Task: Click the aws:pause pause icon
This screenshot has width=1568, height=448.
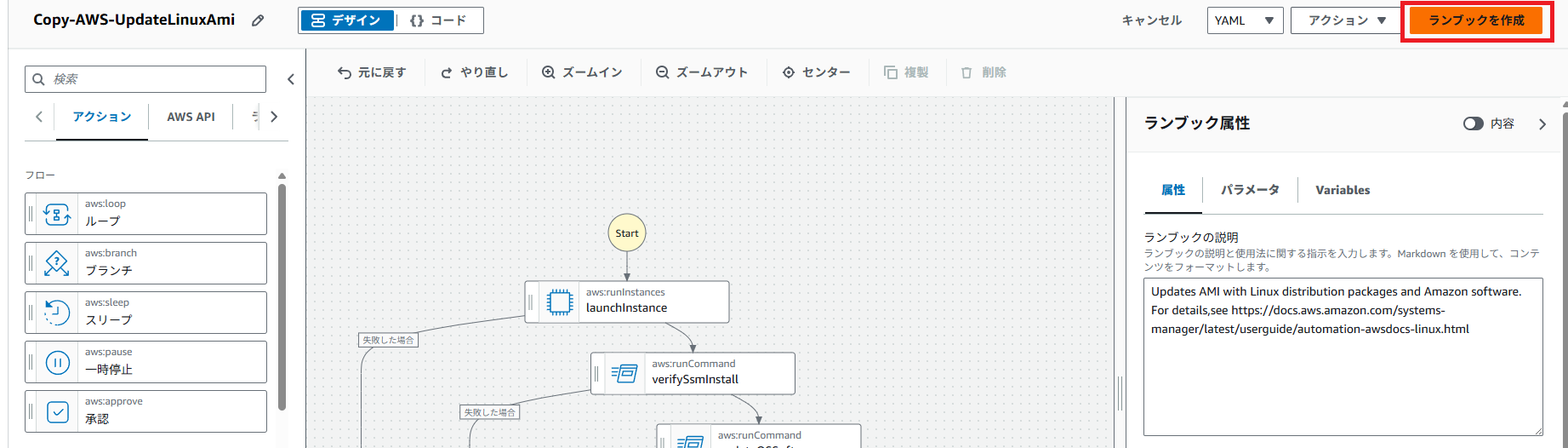Action: [x=57, y=363]
